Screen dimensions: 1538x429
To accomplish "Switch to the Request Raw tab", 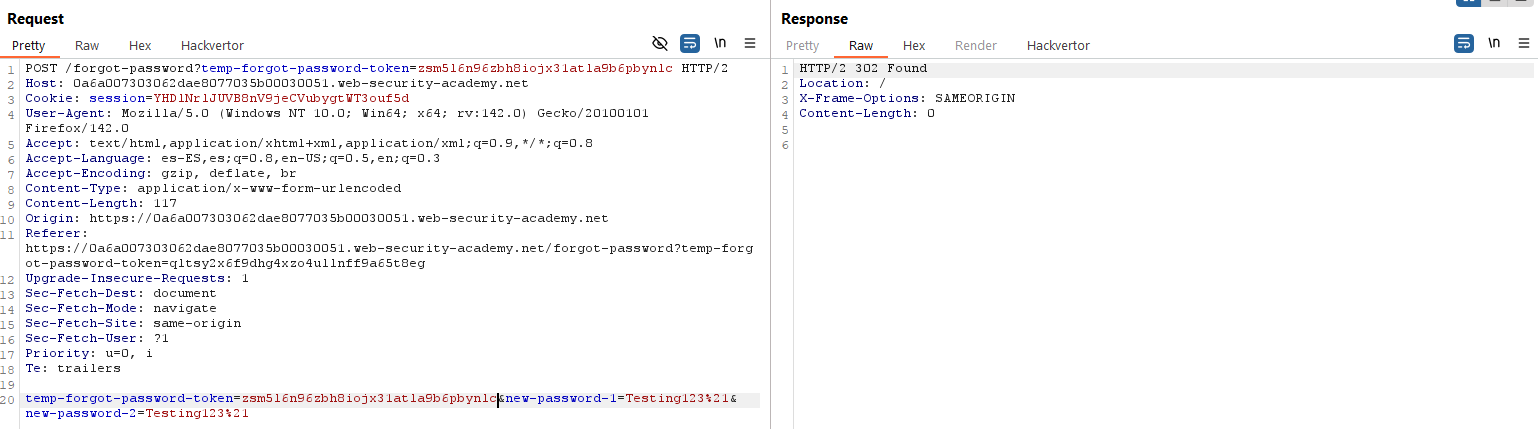I will pyautogui.click(x=87, y=45).
